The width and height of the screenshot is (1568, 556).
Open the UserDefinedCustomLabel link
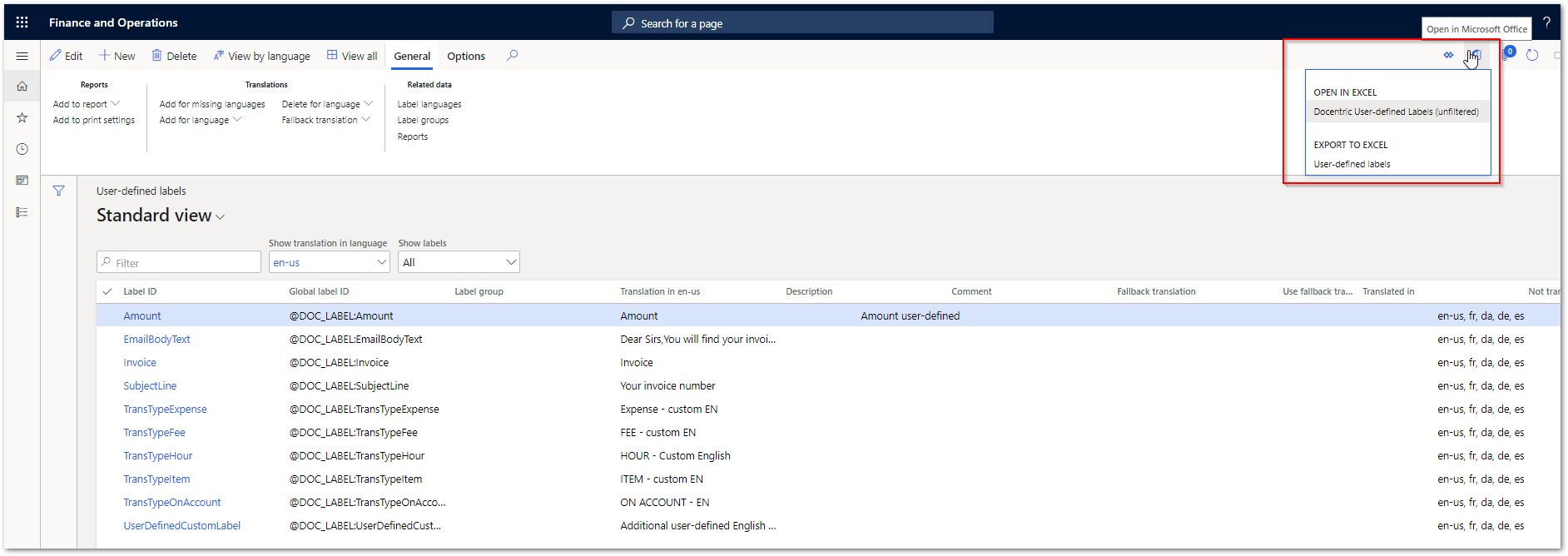pyautogui.click(x=181, y=525)
